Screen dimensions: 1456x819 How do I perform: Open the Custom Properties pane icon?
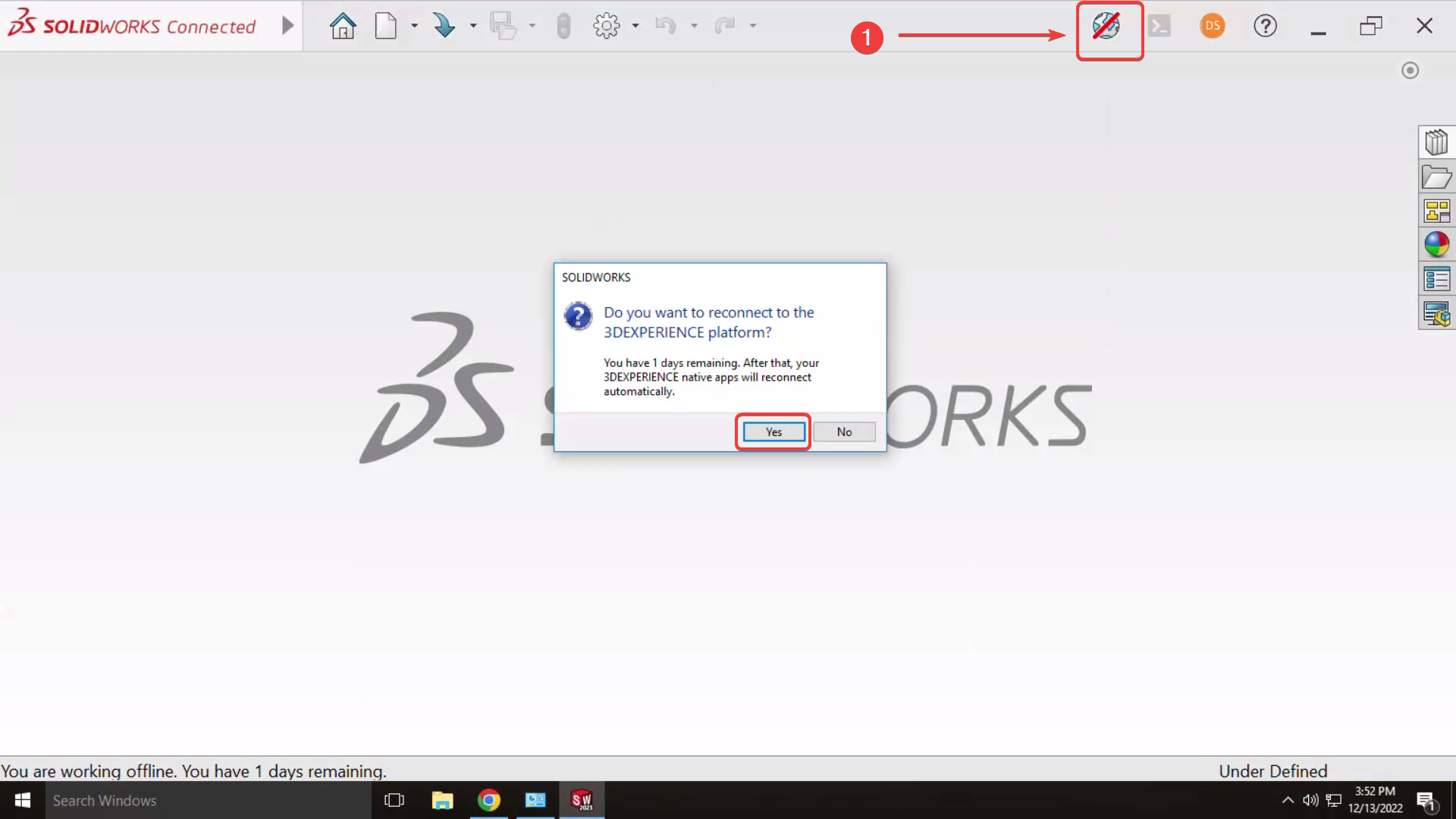click(x=1436, y=279)
